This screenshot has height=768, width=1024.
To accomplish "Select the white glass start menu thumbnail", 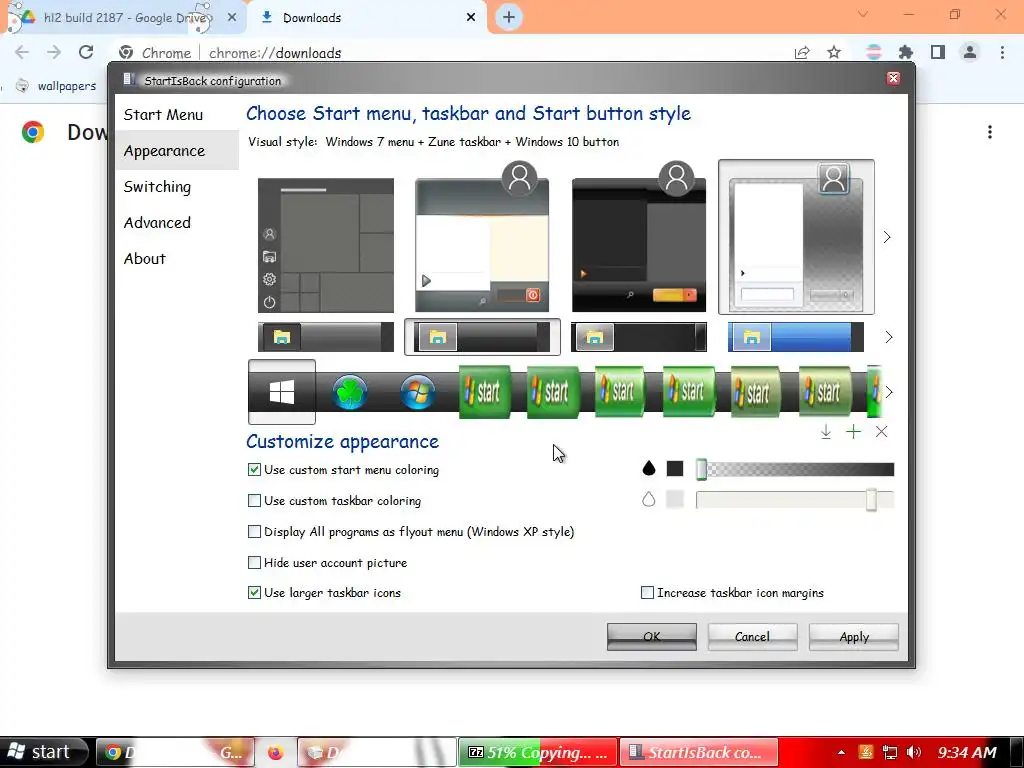I will click(x=796, y=237).
